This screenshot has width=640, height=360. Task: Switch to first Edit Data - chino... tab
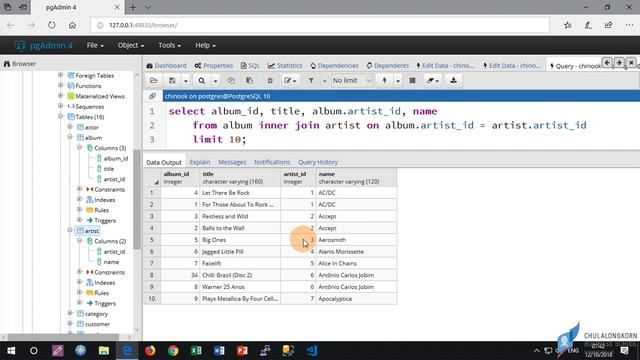445,66
